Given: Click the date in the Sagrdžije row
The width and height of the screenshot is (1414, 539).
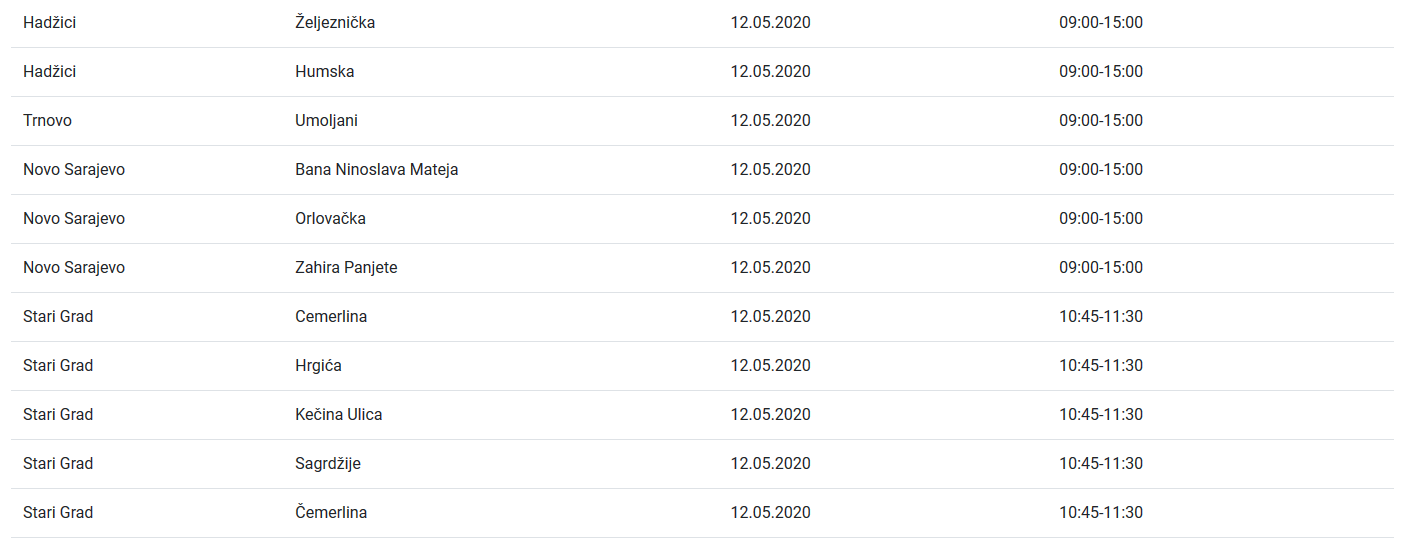Looking at the screenshot, I should pyautogui.click(x=770, y=463).
